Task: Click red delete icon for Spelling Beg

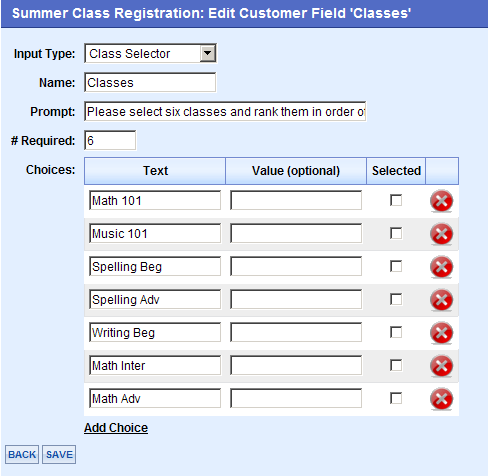Action: tap(441, 267)
